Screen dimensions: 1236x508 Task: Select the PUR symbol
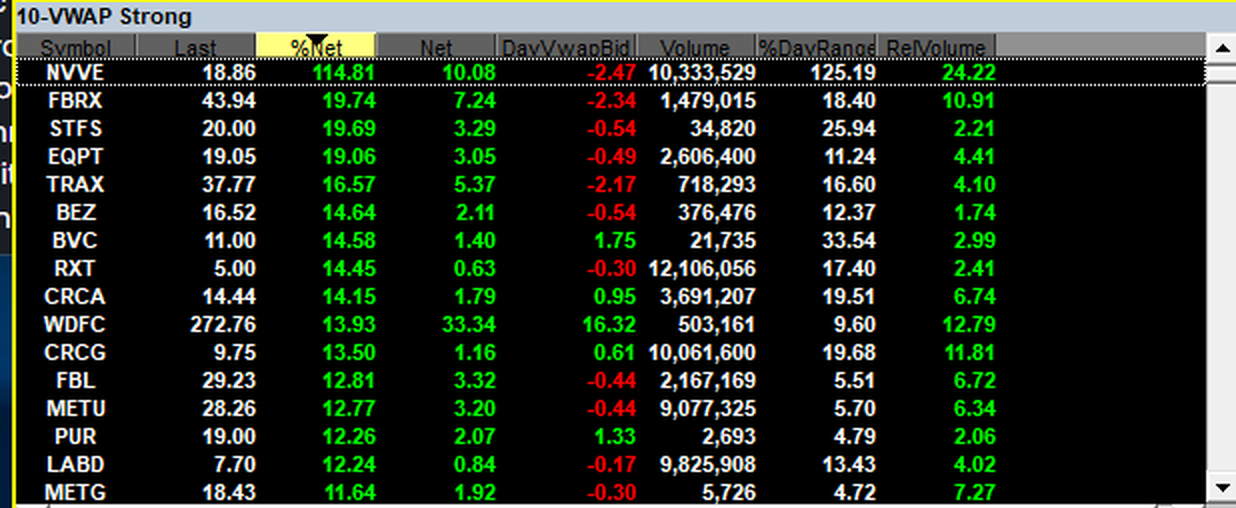(x=76, y=436)
